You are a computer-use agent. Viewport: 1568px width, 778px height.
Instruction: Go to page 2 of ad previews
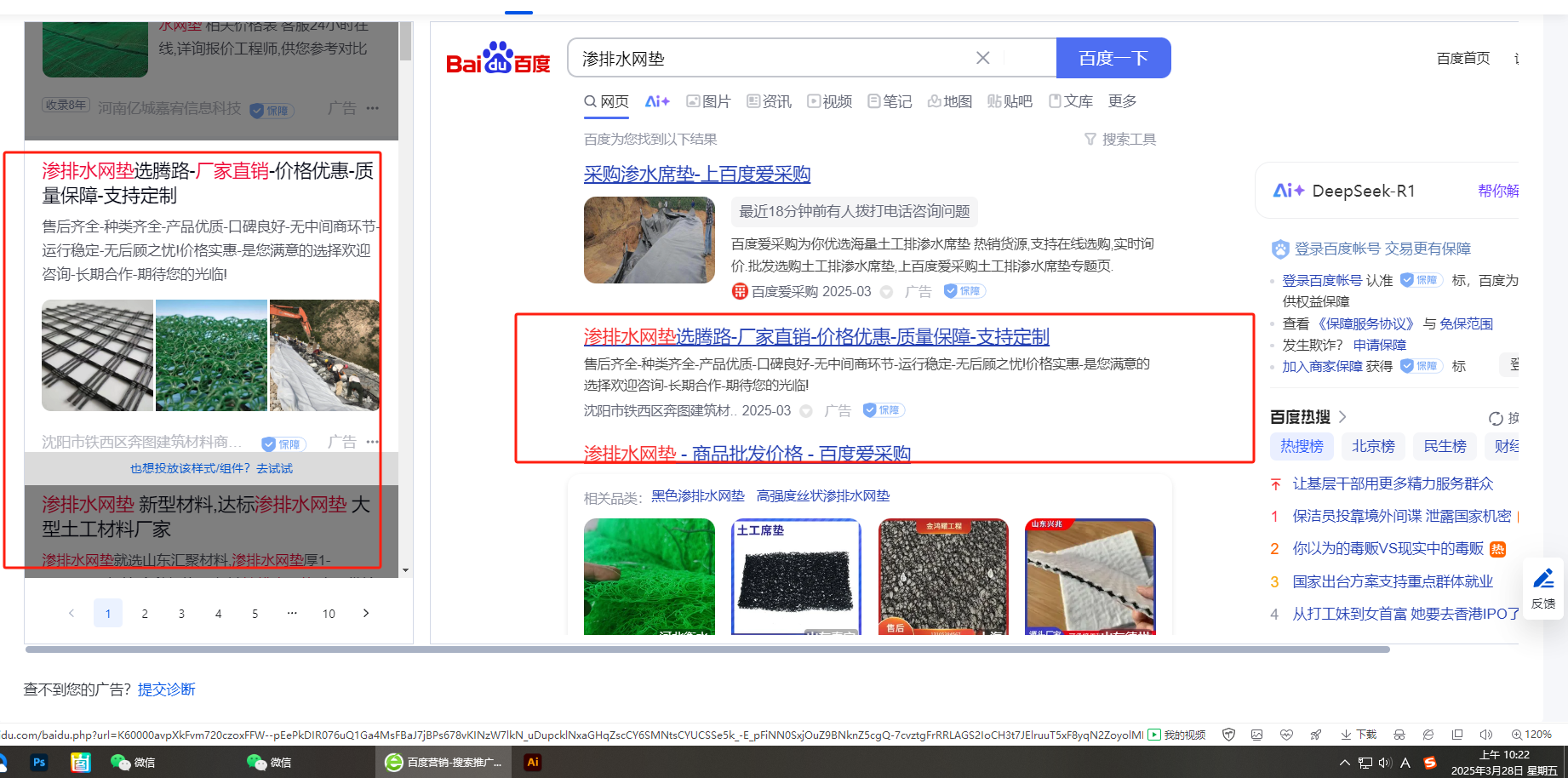[145, 613]
